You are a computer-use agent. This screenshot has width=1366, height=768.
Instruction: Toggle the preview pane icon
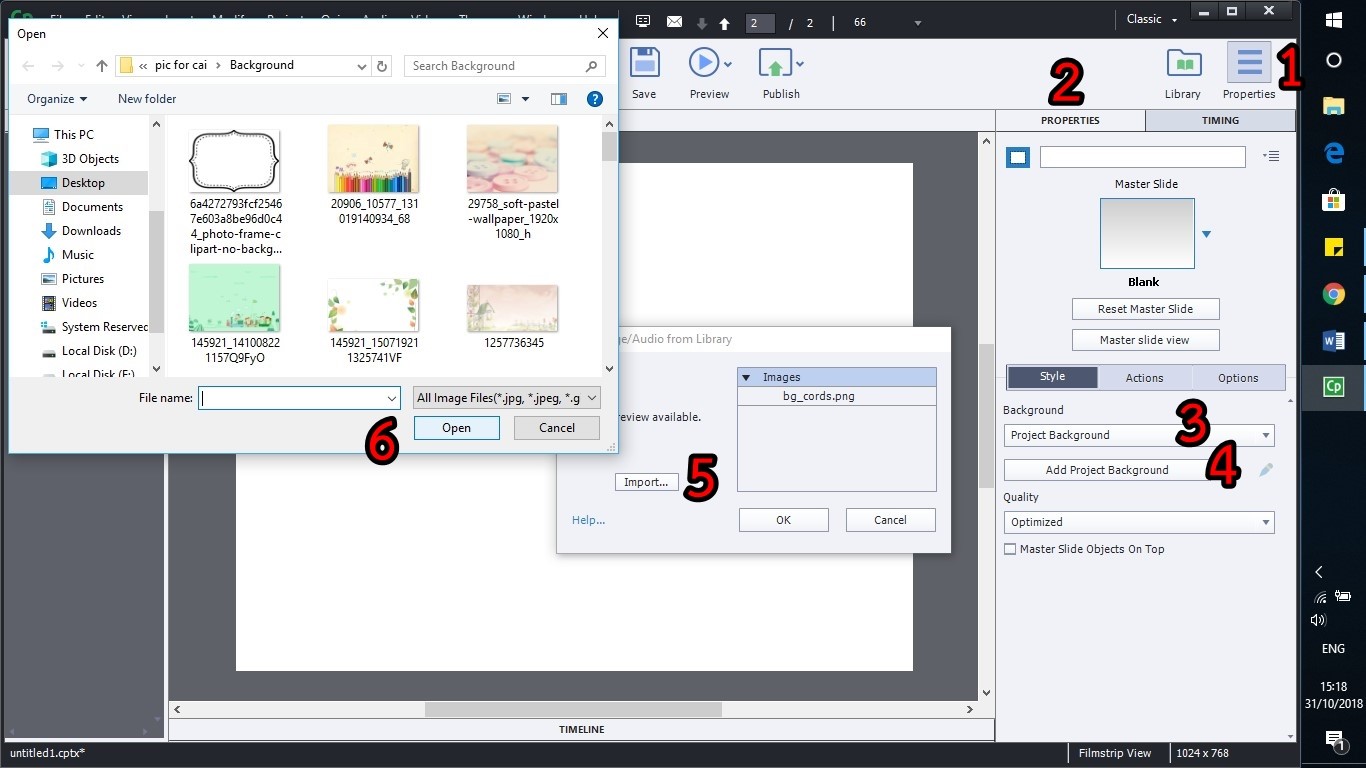tap(559, 99)
